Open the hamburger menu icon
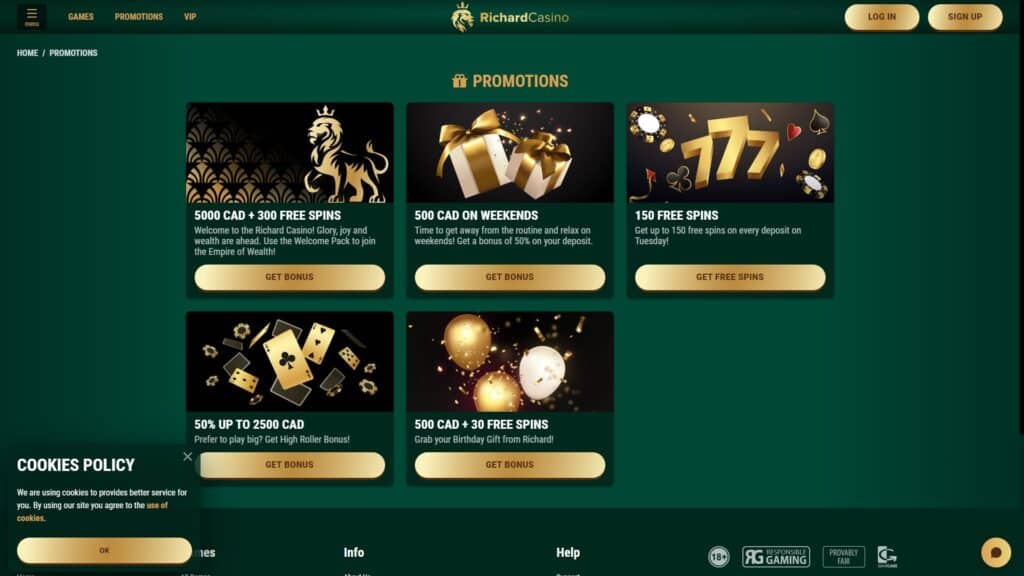The image size is (1024, 576). pyautogui.click(x=31, y=17)
